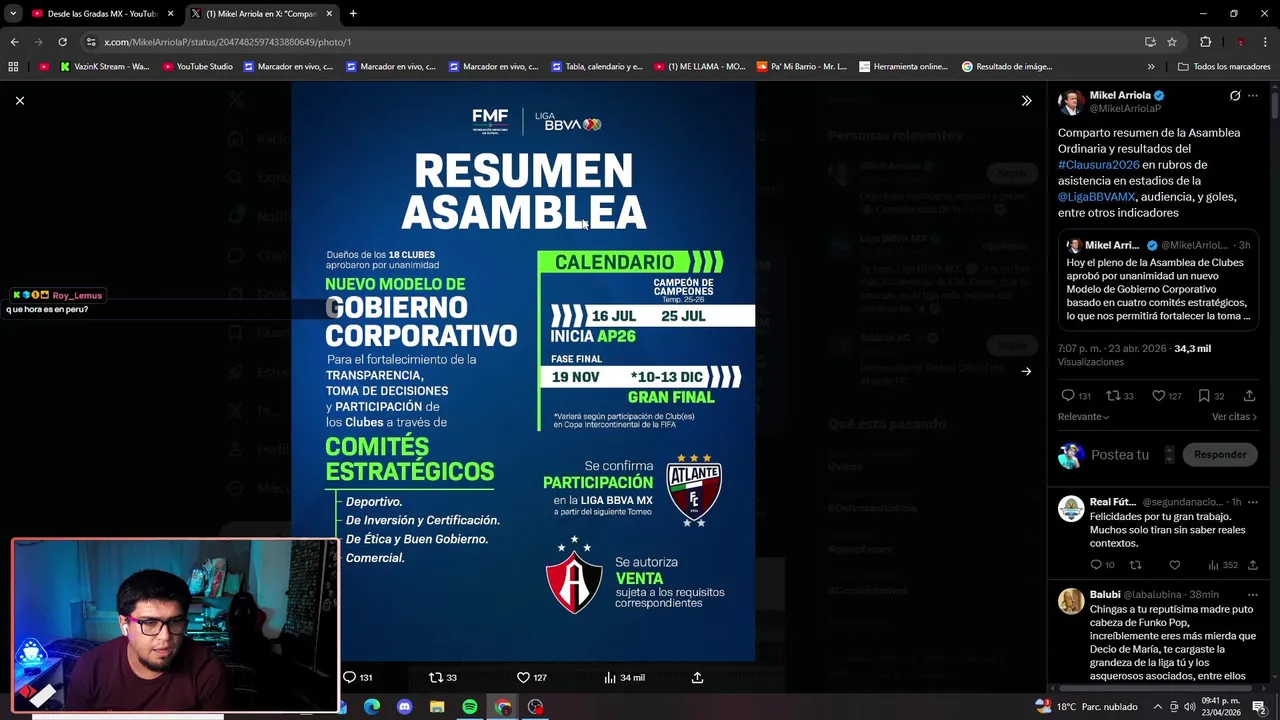
Task: Bookmark this page with the star icon
Action: tap(1172, 42)
